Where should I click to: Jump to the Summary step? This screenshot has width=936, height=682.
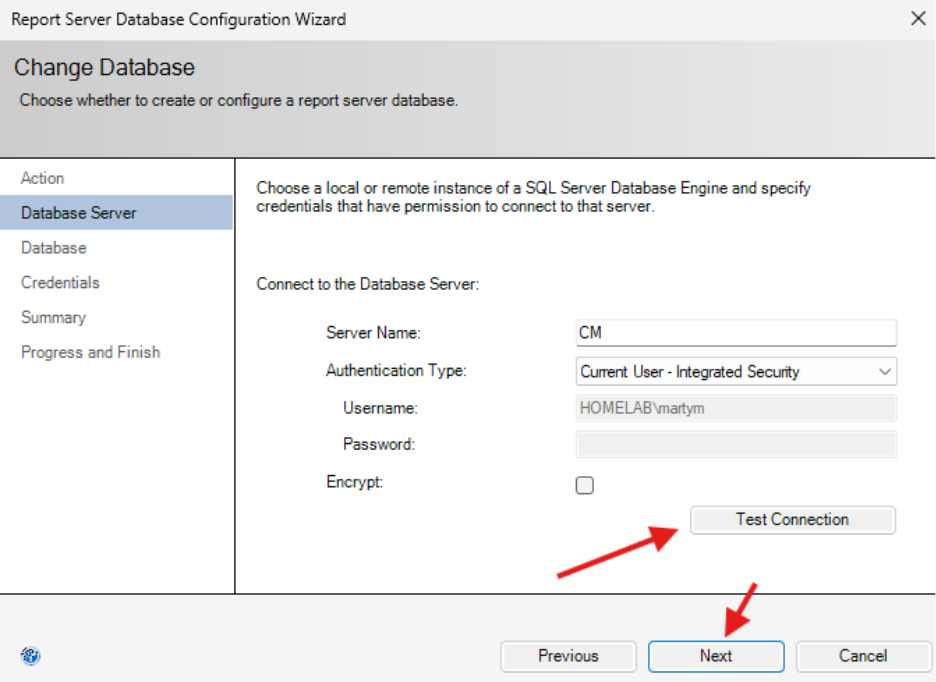click(53, 318)
